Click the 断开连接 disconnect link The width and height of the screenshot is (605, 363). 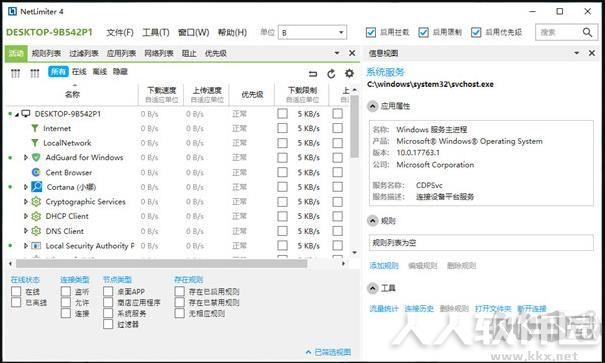pyautogui.click(x=532, y=309)
